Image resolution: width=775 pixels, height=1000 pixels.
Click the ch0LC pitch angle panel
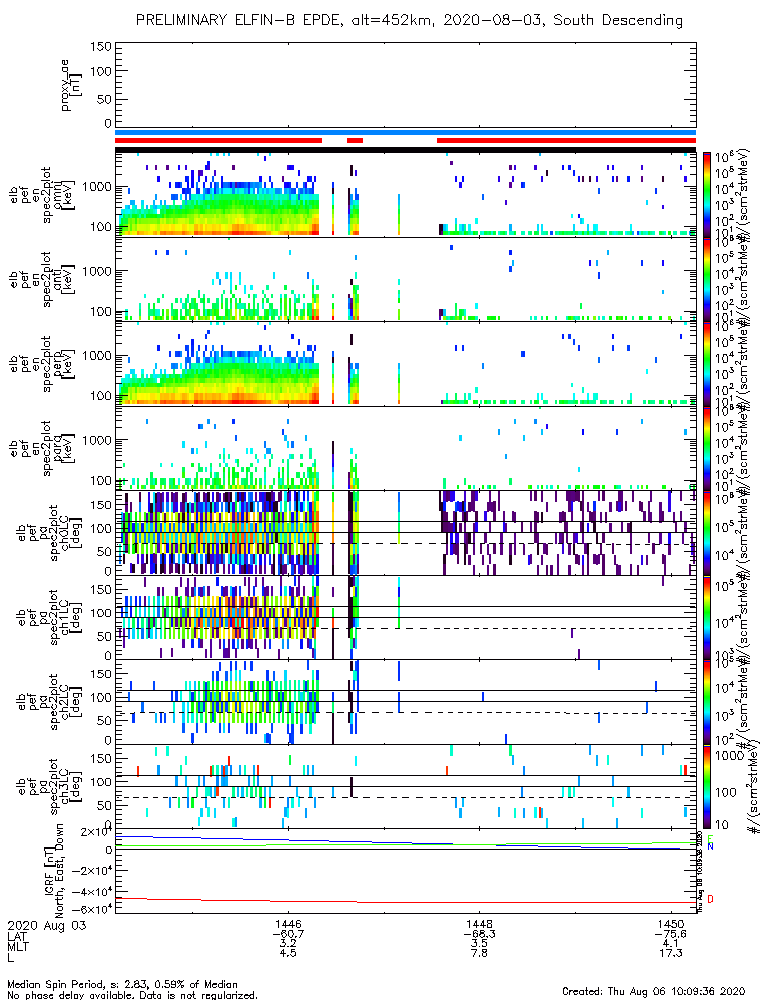[405, 533]
